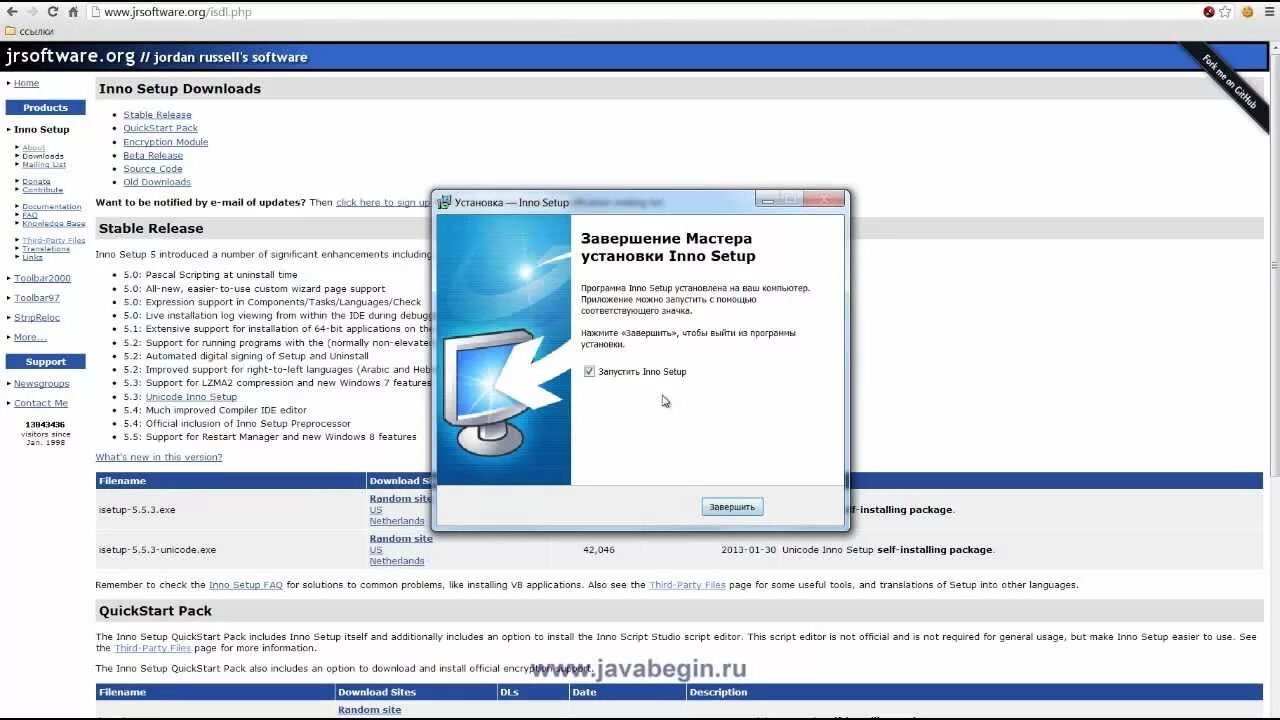The height and width of the screenshot is (720, 1280).
Task: Open the Donate sidebar link
Action: [x=36, y=181]
